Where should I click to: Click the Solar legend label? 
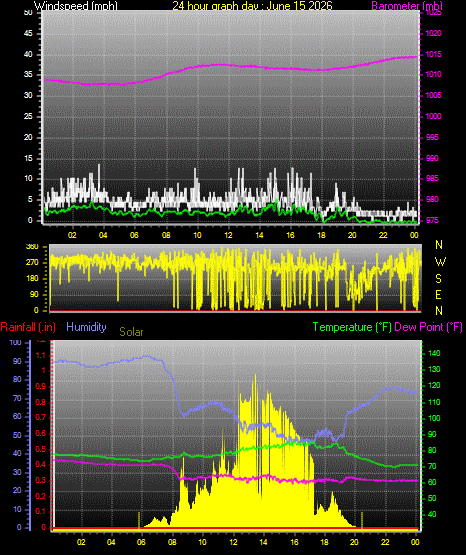(131, 332)
